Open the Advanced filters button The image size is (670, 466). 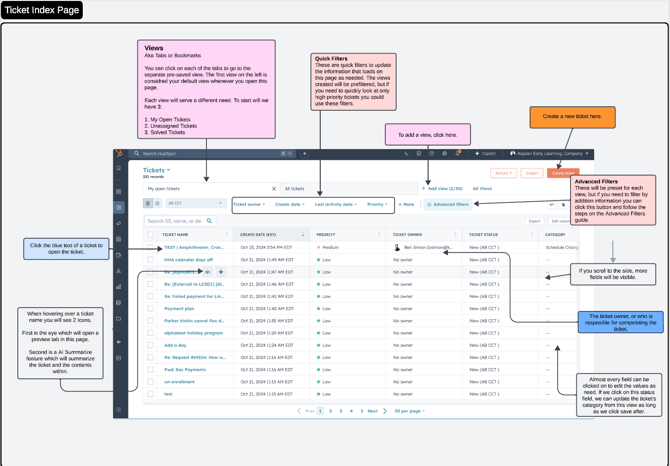point(447,204)
